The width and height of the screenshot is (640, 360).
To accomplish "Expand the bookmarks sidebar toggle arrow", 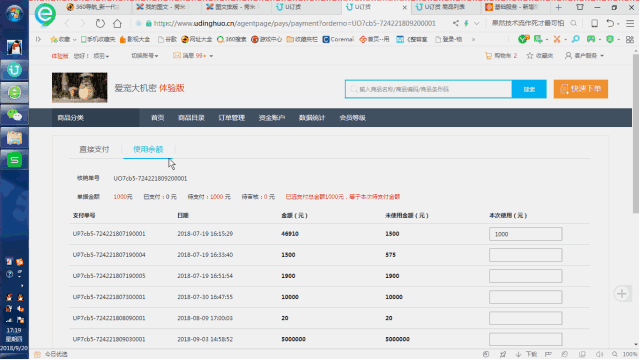I will click(x=38, y=39).
